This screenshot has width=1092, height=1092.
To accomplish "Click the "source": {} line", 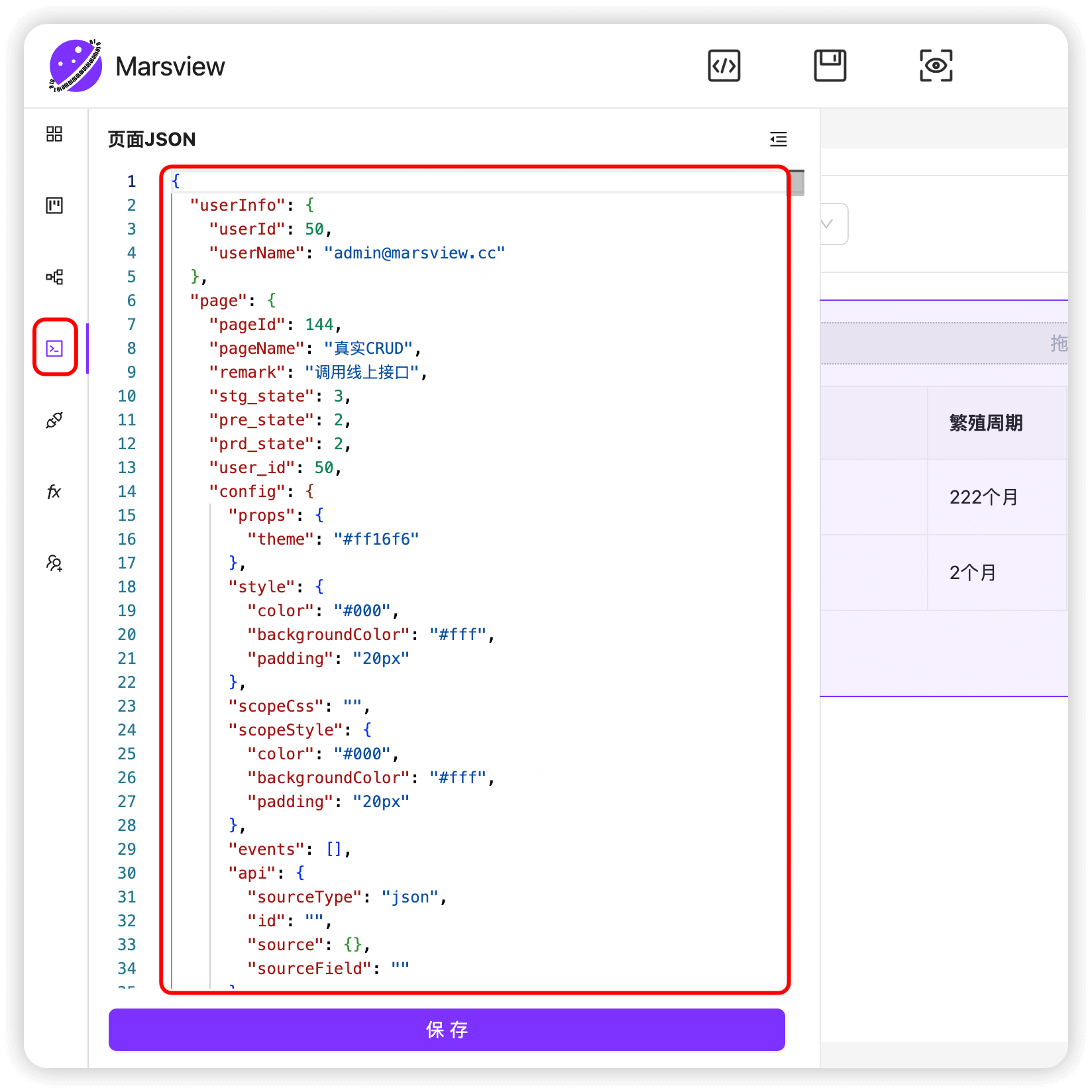I will pyautogui.click(x=309, y=945).
